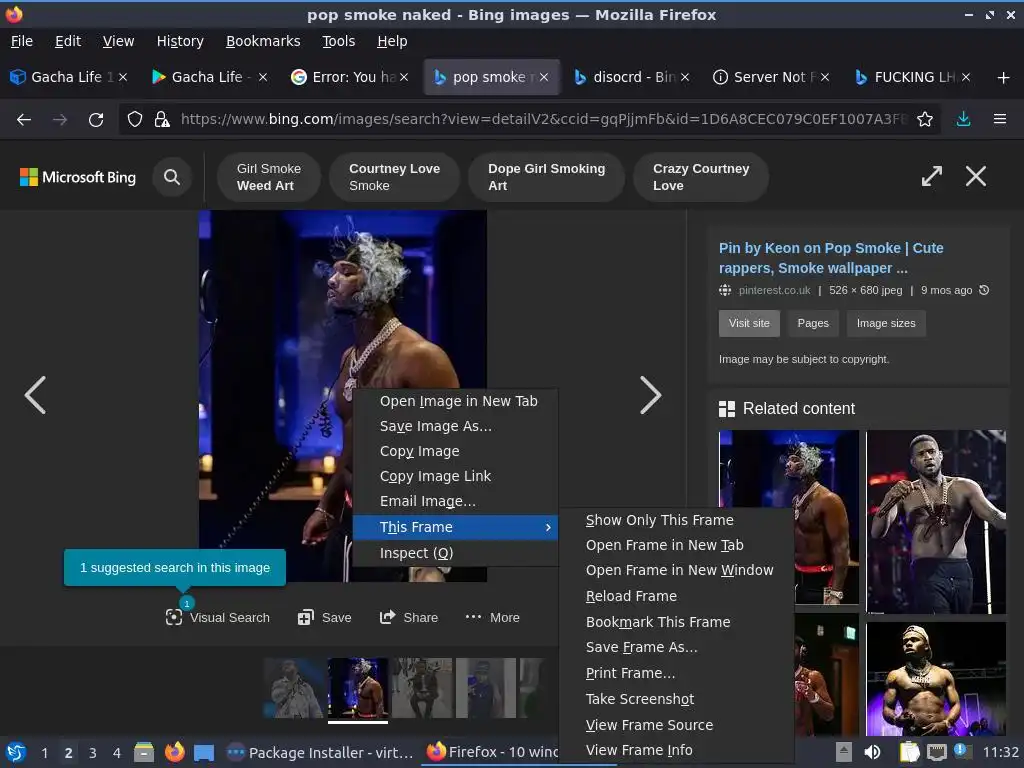Open the Edit menu
Viewport: 1024px width, 768px height.
(68, 41)
